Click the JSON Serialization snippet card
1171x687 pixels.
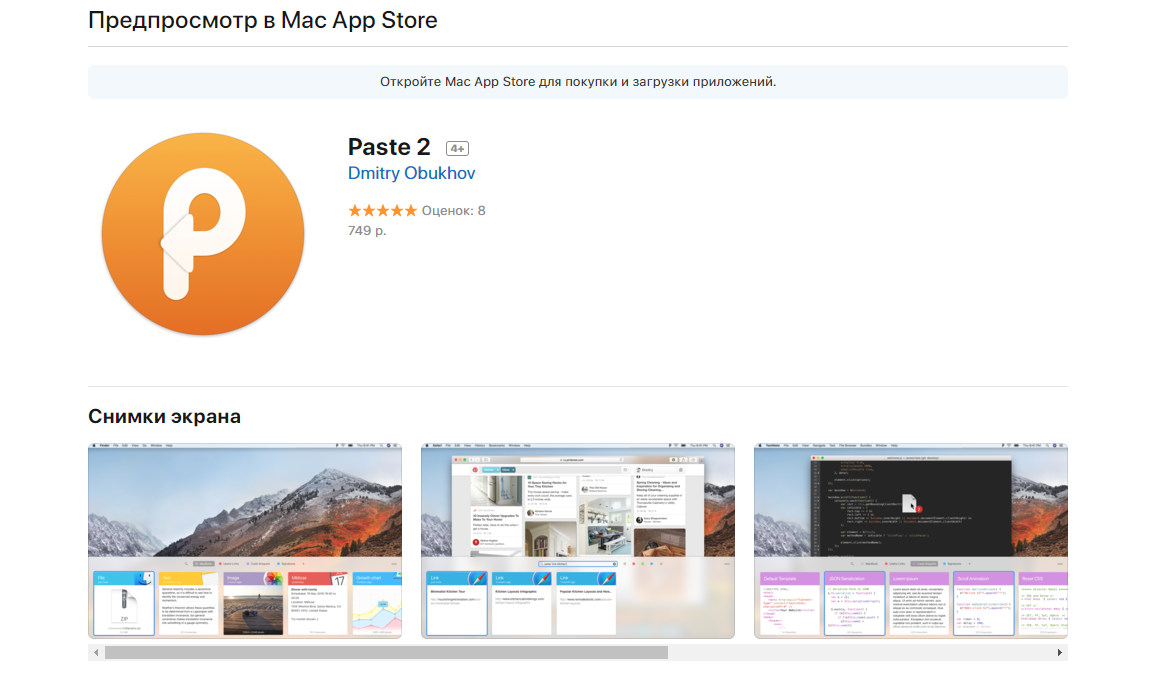853,605
